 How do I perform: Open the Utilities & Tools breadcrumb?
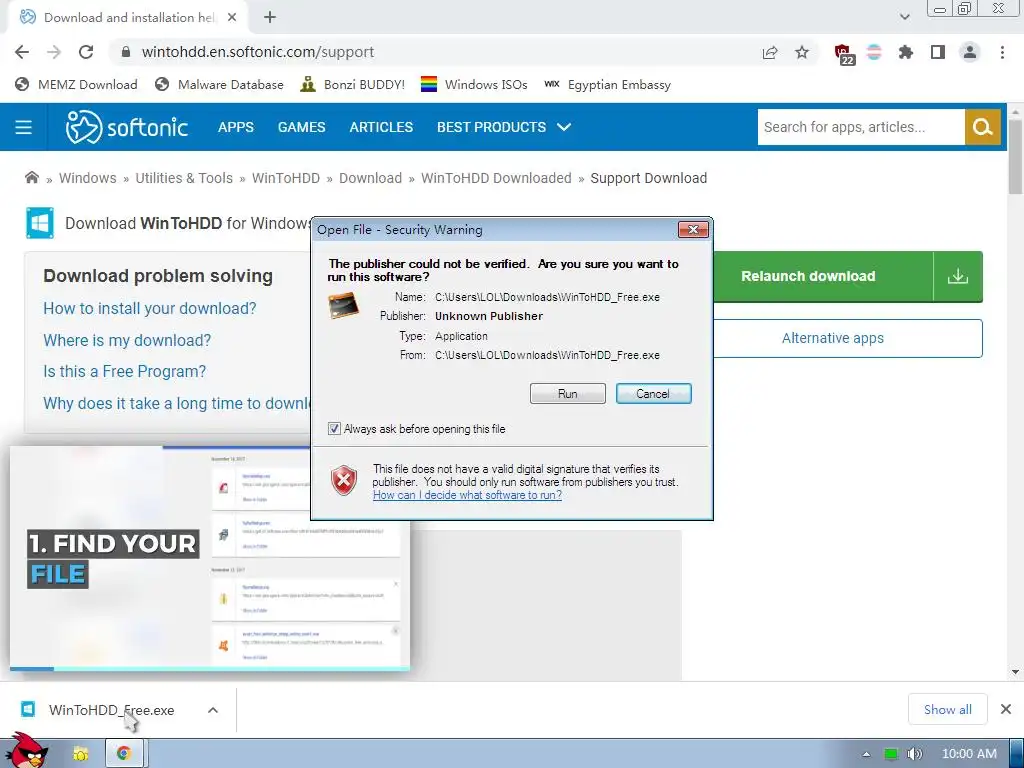[x=184, y=178]
